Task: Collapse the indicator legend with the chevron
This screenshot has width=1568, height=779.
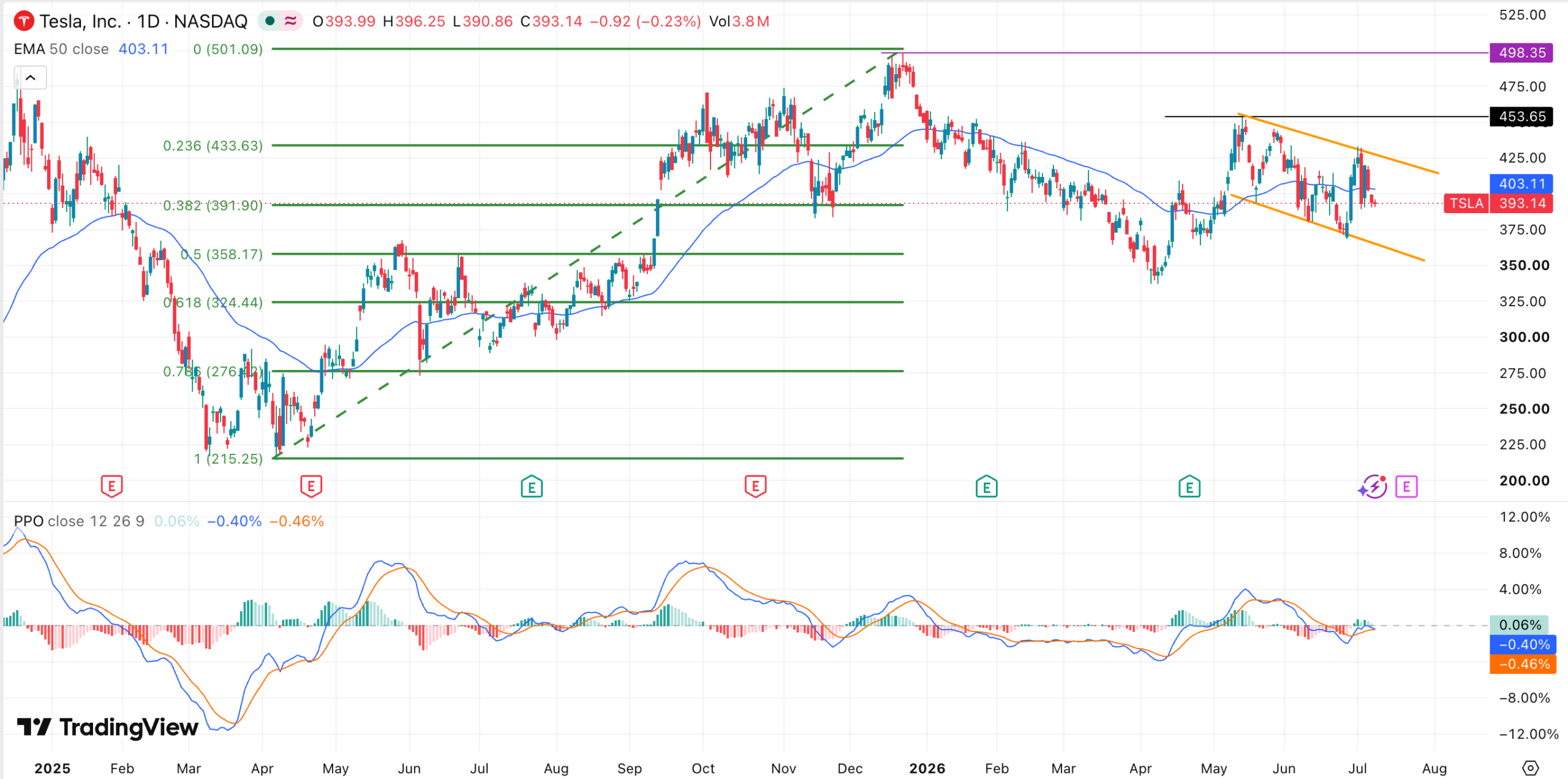Action: 30,78
